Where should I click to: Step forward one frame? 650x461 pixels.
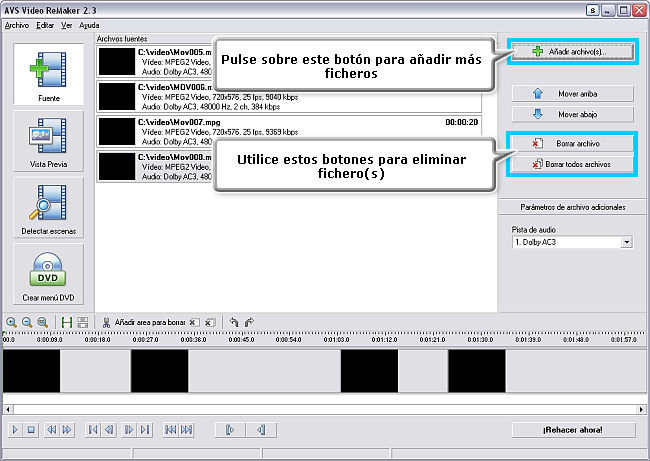129,429
